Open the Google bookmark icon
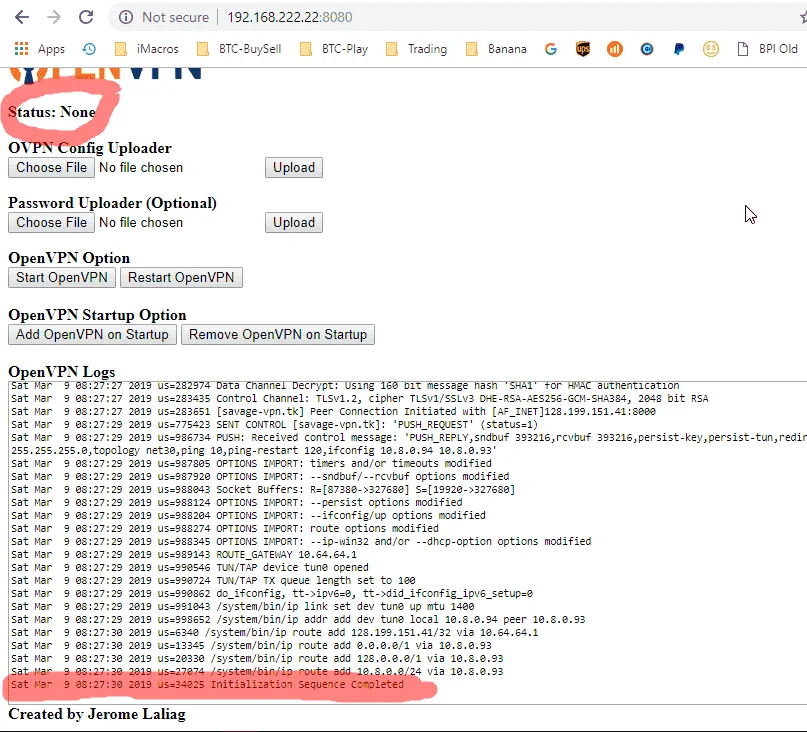Image resolution: width=807 pixels, height=732 pixels. [x=551, y=49]
